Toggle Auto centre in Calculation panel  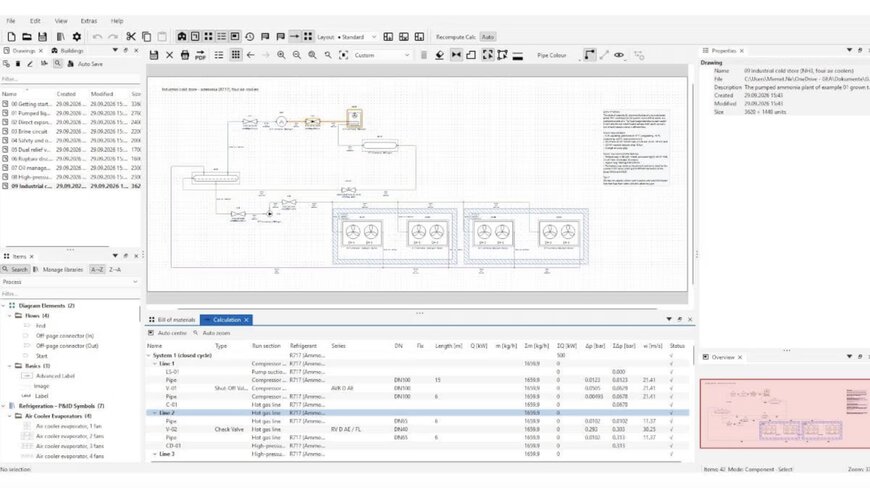tap(168, 333)
